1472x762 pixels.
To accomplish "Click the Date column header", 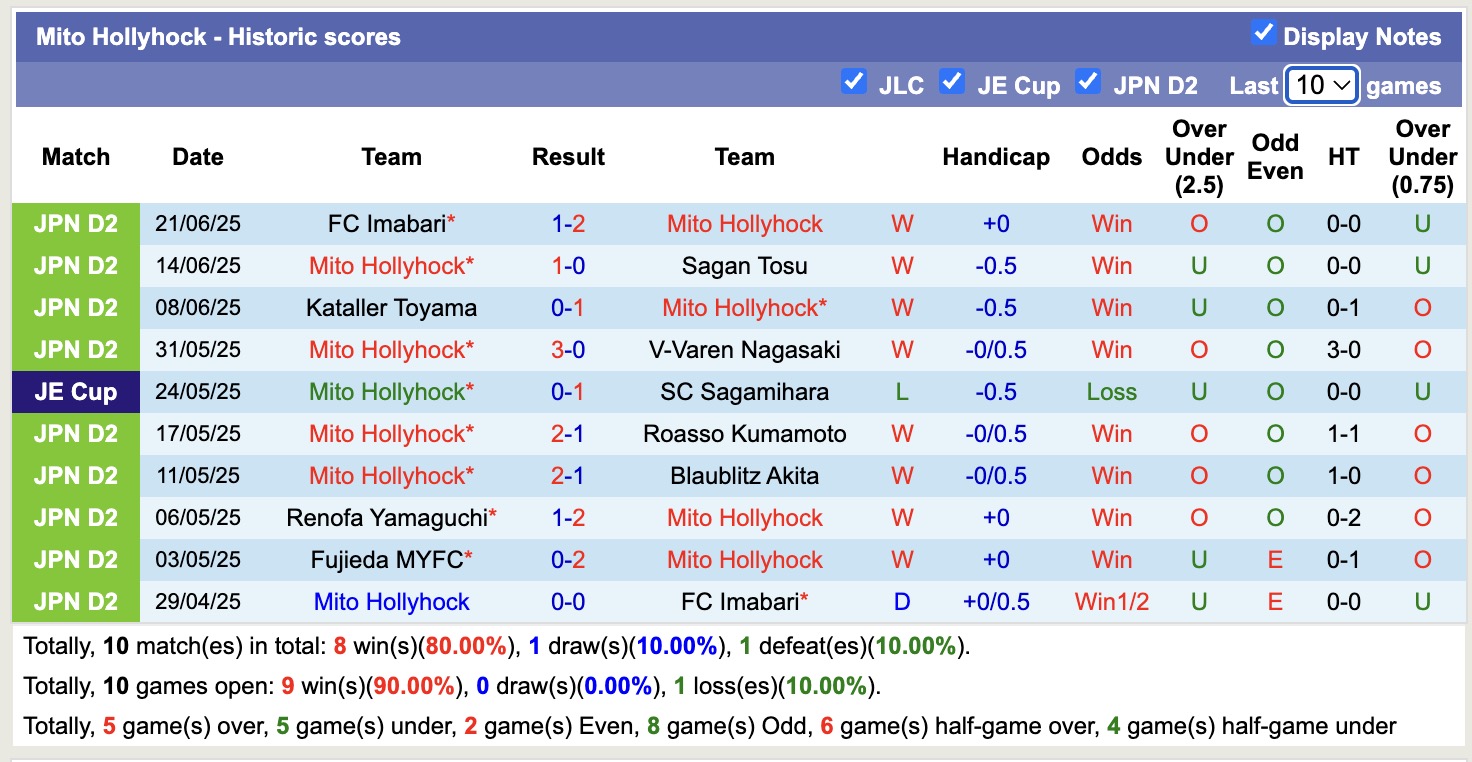I will [197, 156].
